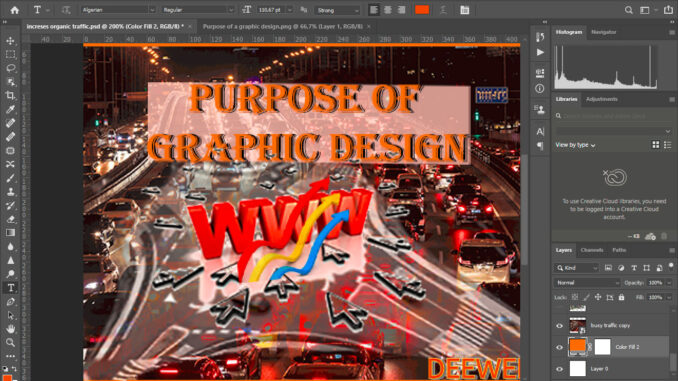Switch Libraries to grid view
Screen dimensions: 678x381
coord(656,145)
